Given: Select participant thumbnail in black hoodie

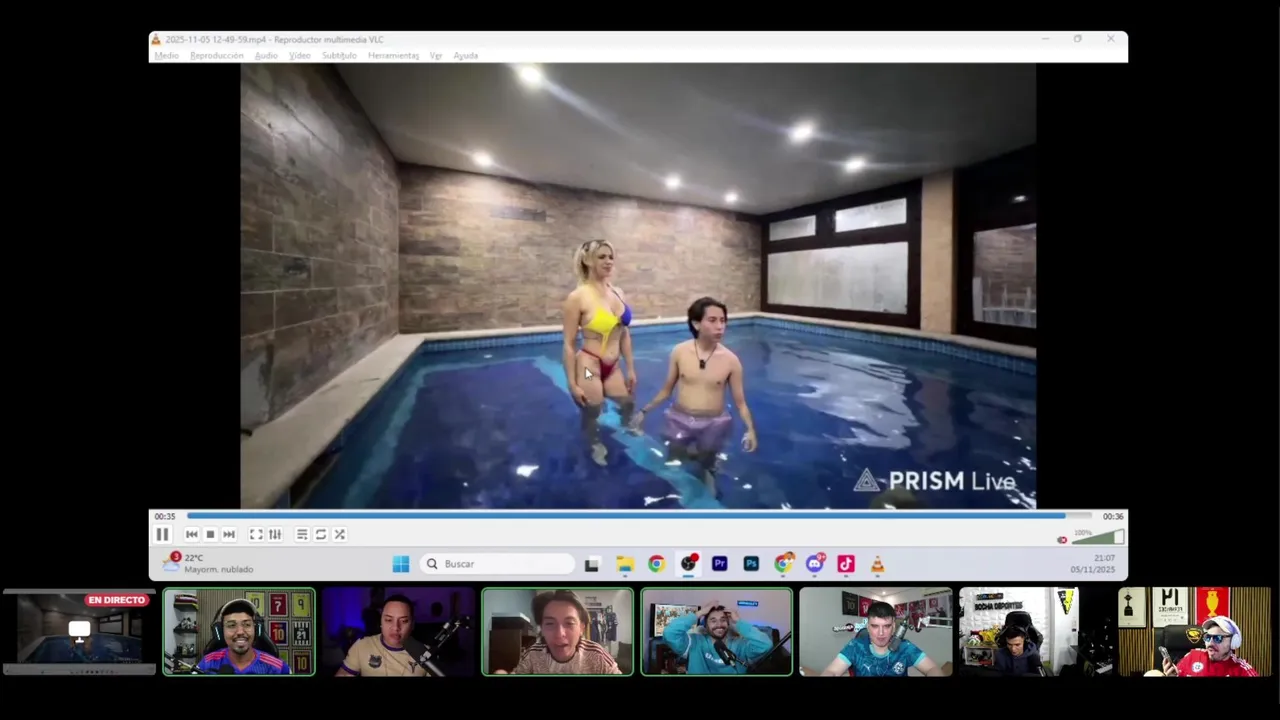Looking at the screenshot, I should click(x=1035, y=632).
